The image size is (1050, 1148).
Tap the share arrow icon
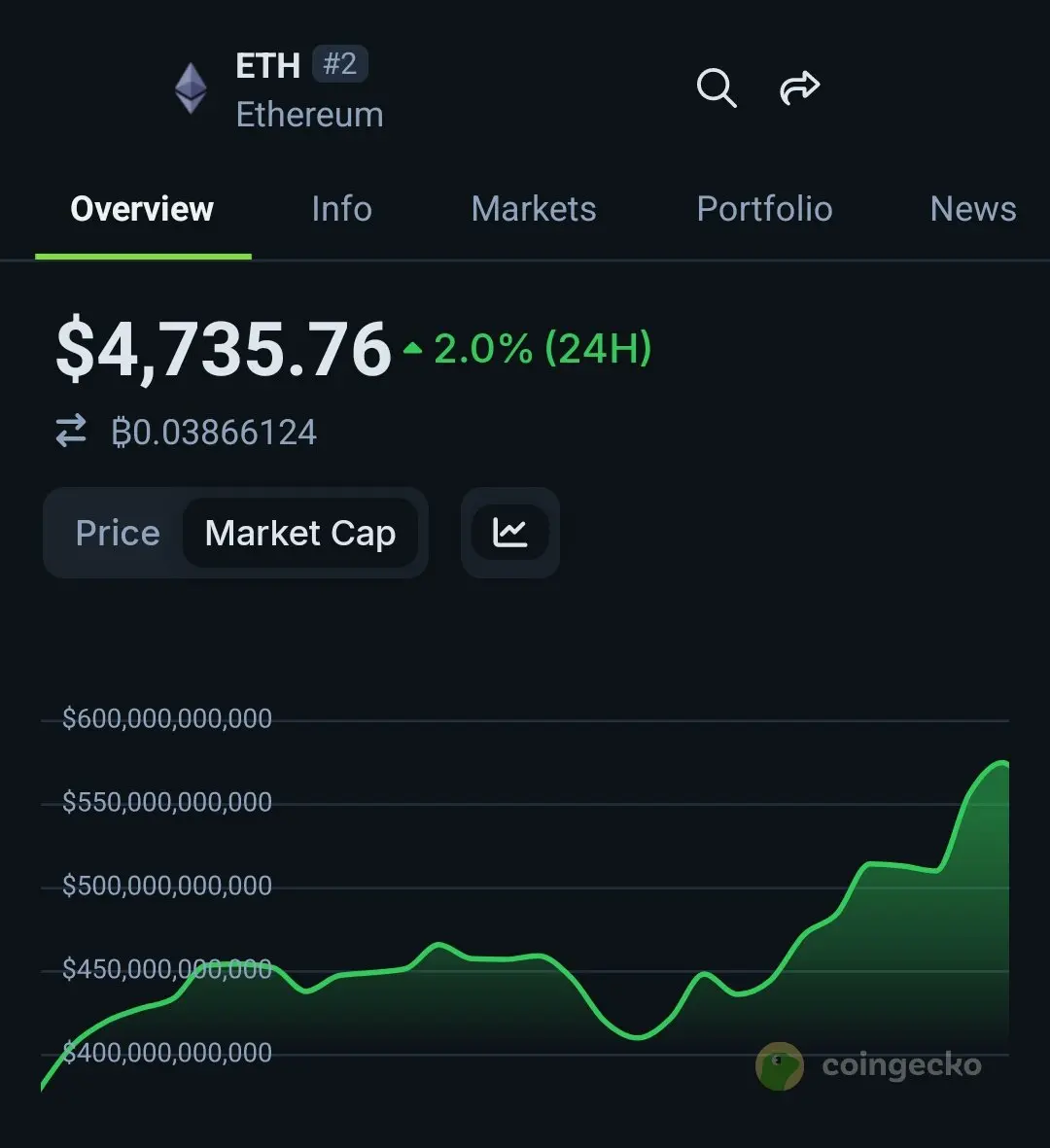pyautogui.click(x=799, y=87)
